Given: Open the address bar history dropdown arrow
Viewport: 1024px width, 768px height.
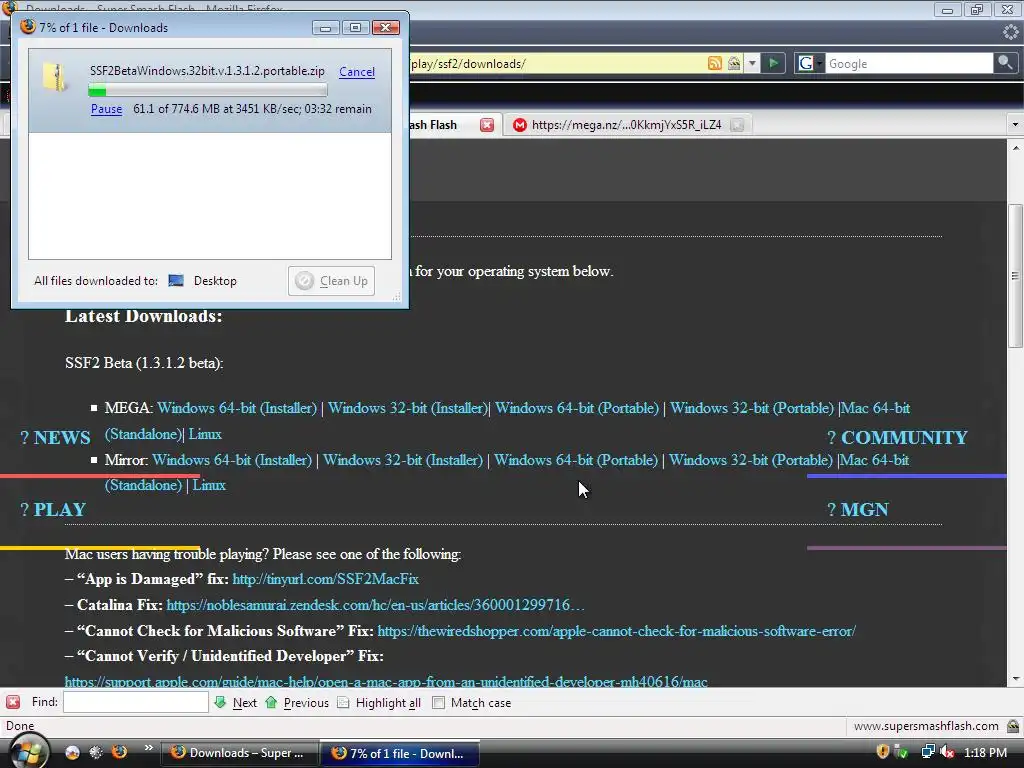Looking at the screenshot, I should (x=752, y=63).
